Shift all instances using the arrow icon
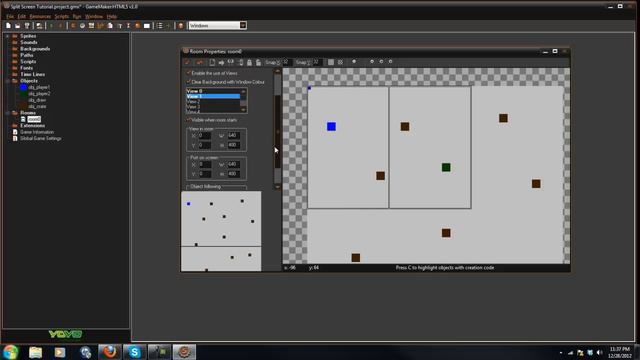 [221, 62]
